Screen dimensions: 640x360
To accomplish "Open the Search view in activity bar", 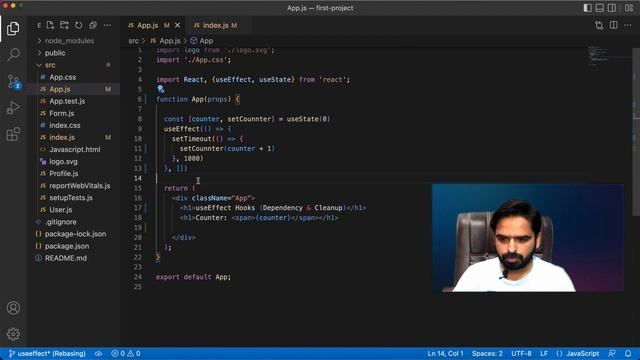I will (13, 55).
